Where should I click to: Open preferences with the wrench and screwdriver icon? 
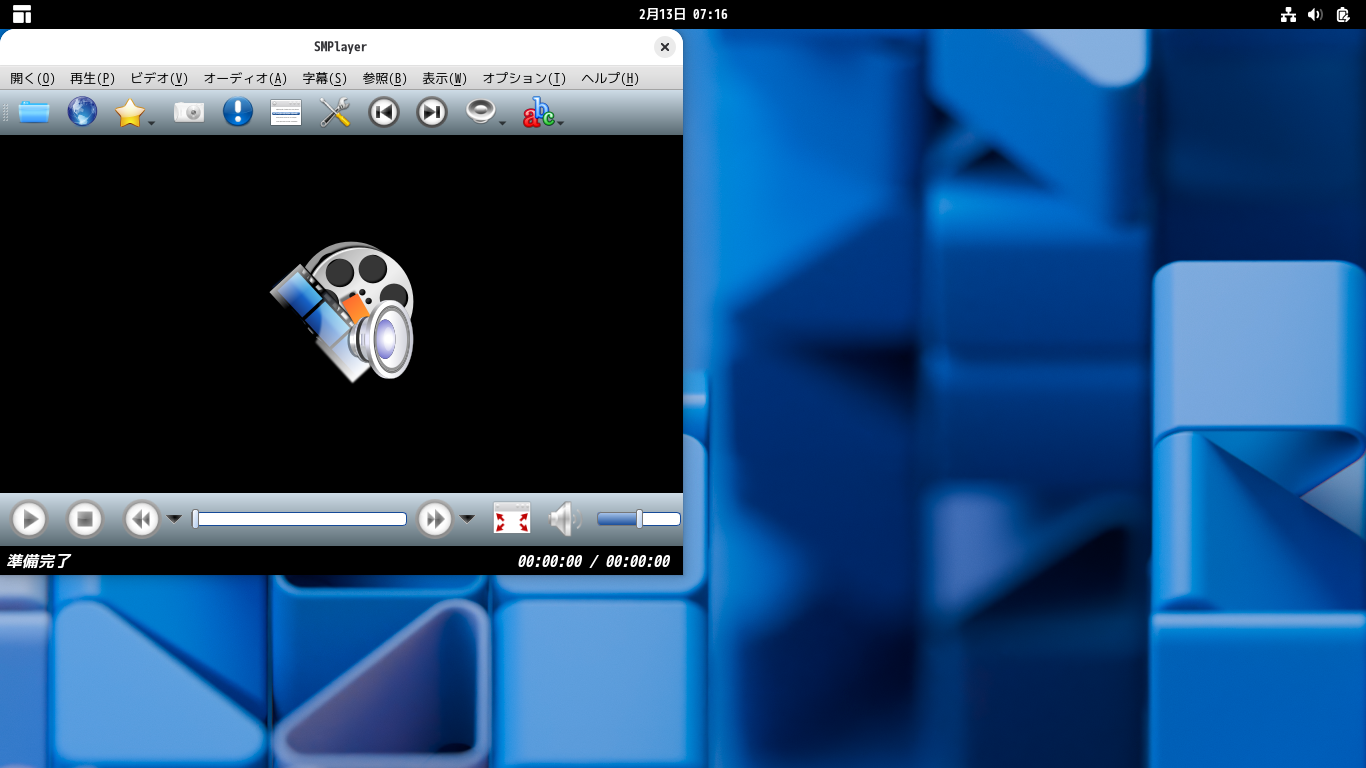[335, 112]
